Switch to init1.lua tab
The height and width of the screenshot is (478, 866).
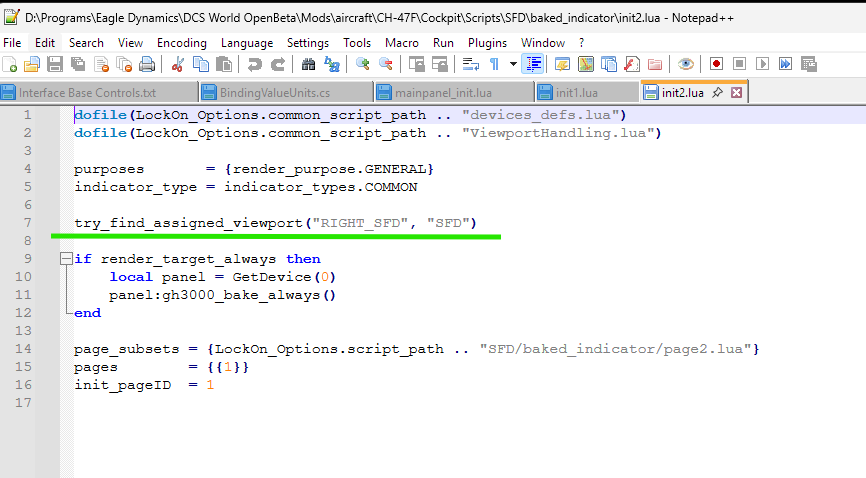pos(588,92)
